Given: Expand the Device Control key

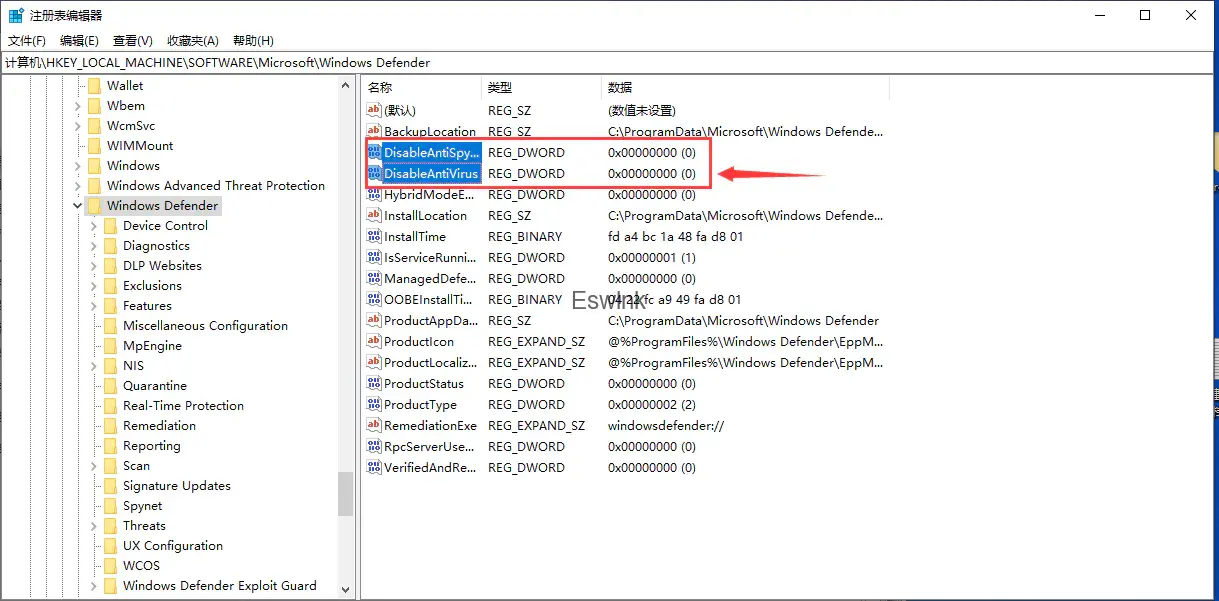Looking at the screenshot, I should (x=94, y=226).
